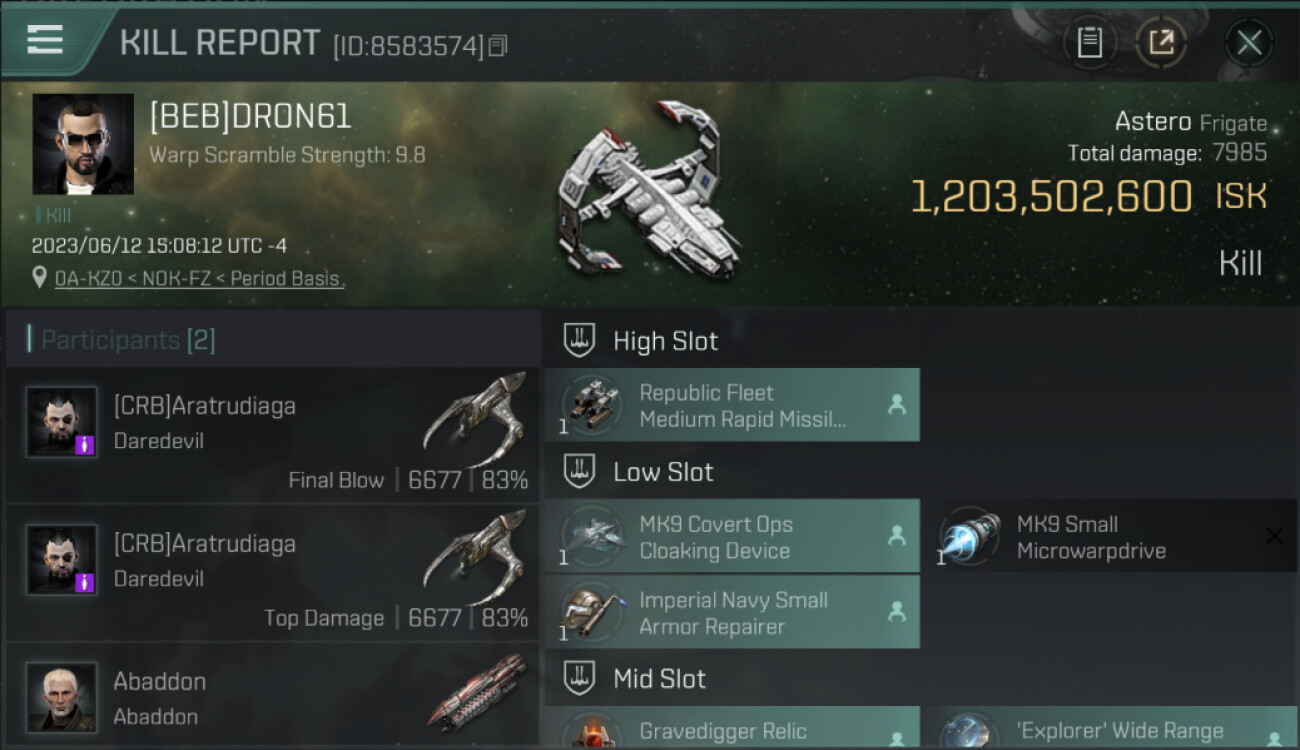
Task: Click the High Slot shield icon
Action: pyautogui.click(x=579, y=340)
